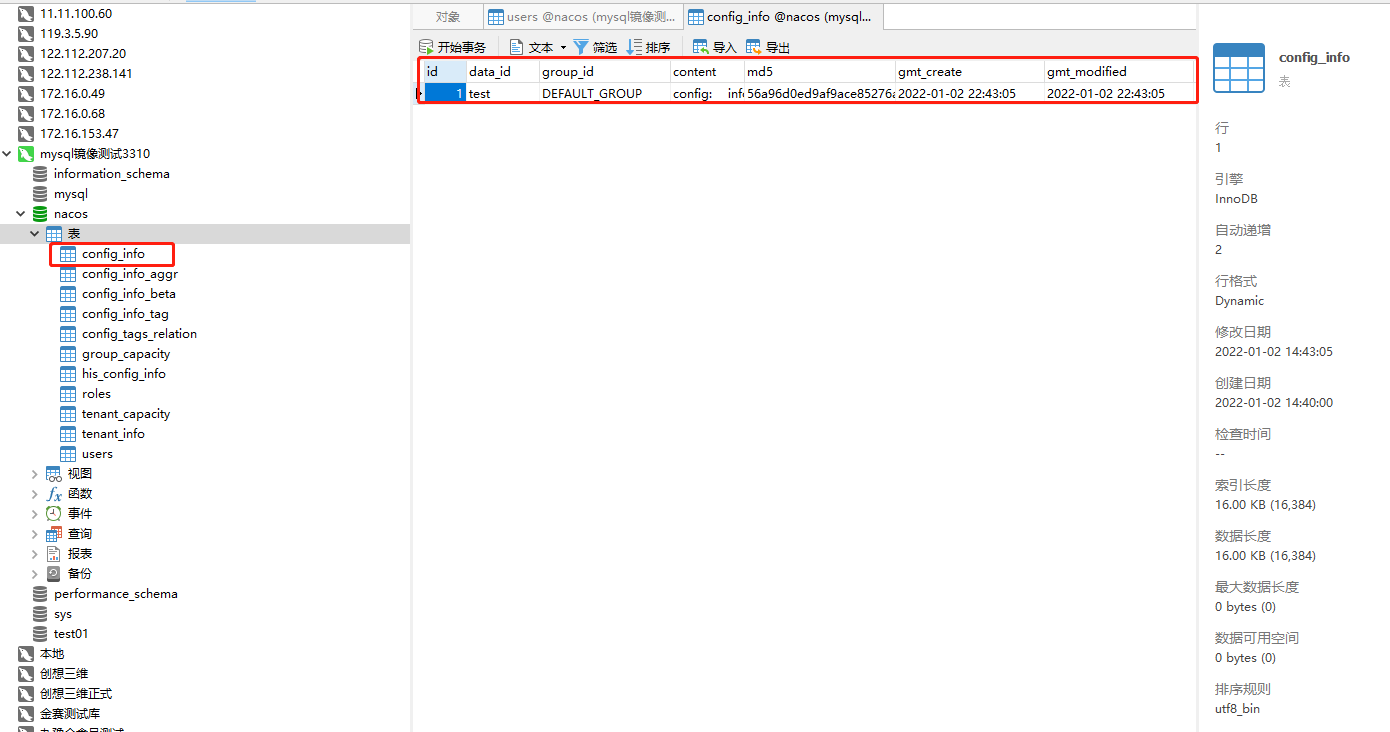
Task: Click the 排序 (Sort) toolbar button
Action: [648, 47]
